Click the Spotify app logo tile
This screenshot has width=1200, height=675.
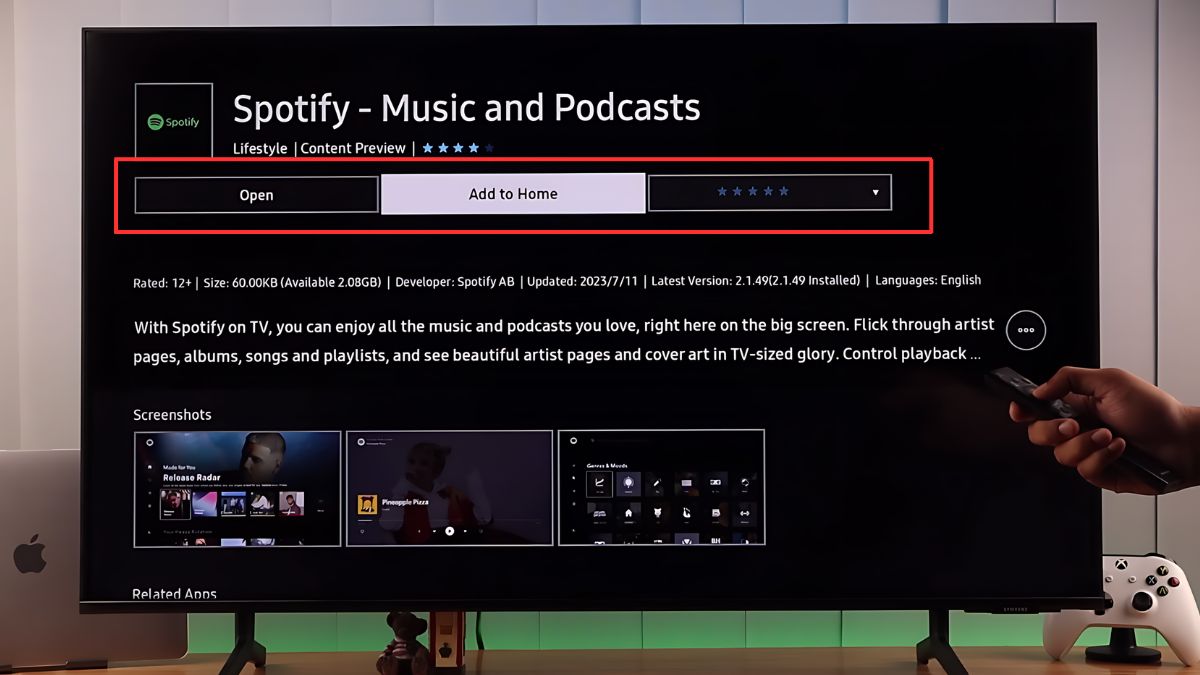tap(173, 121)
